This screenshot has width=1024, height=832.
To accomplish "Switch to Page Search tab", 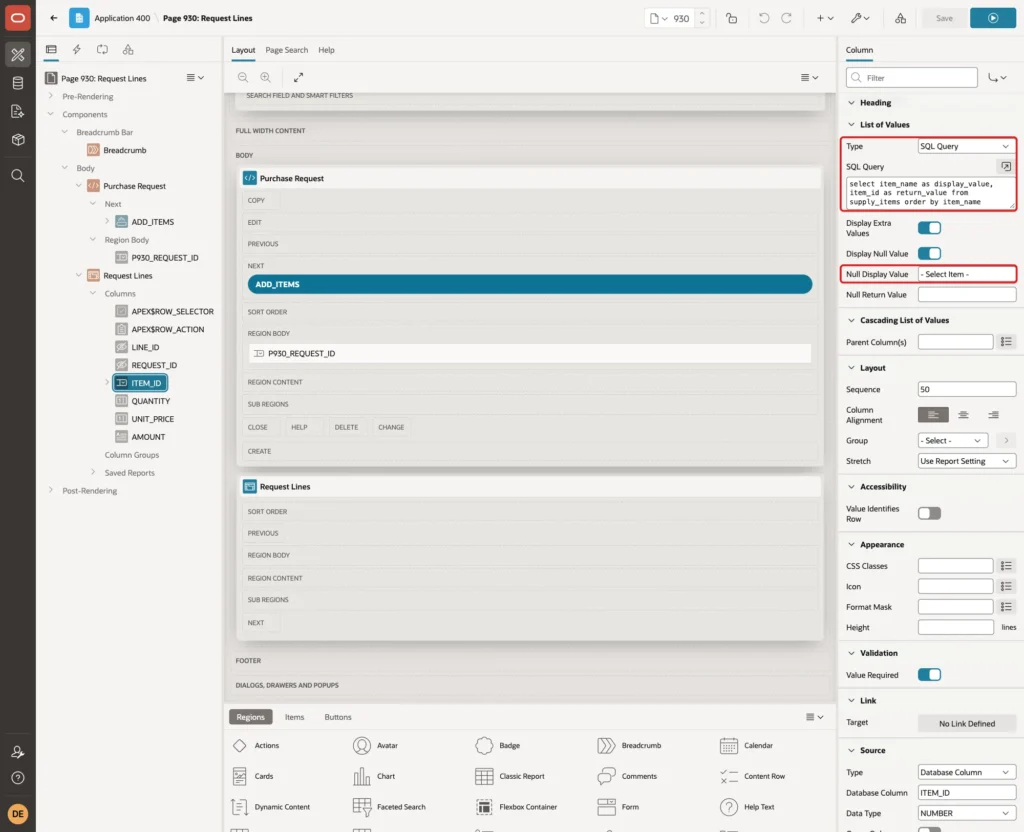I will click(x=286, y=50).
